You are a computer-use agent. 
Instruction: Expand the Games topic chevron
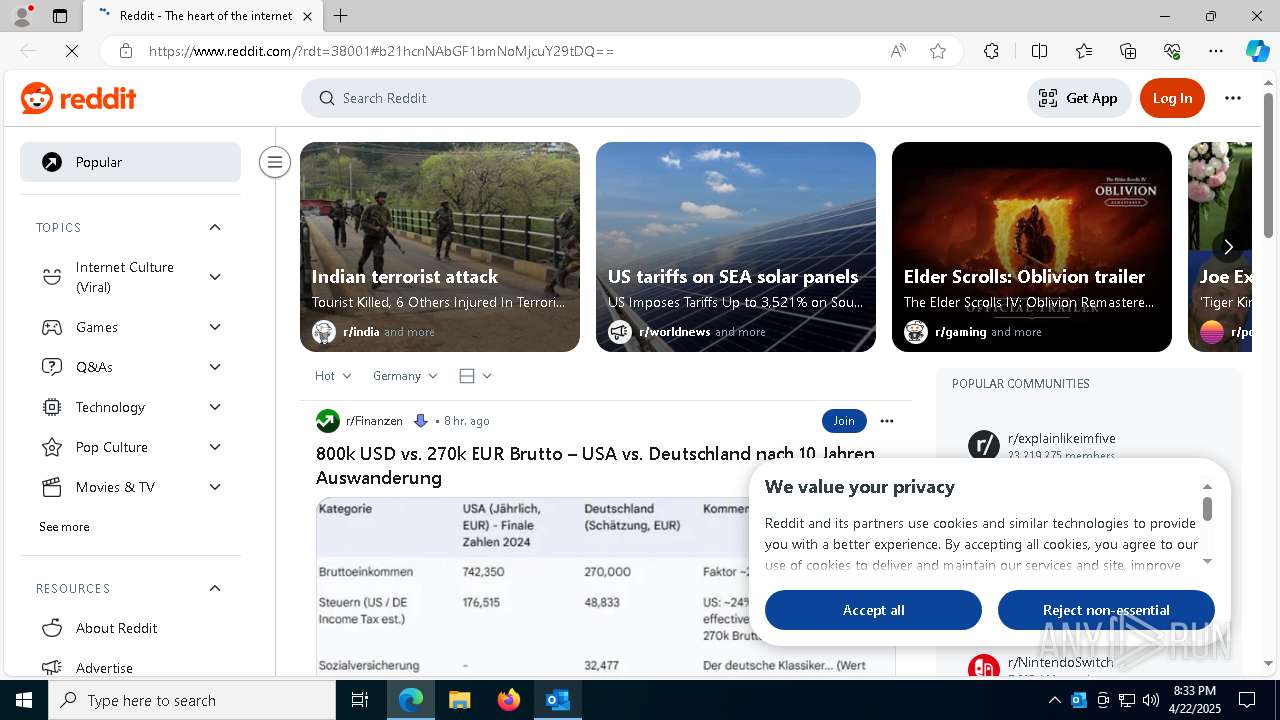[215, 327]
